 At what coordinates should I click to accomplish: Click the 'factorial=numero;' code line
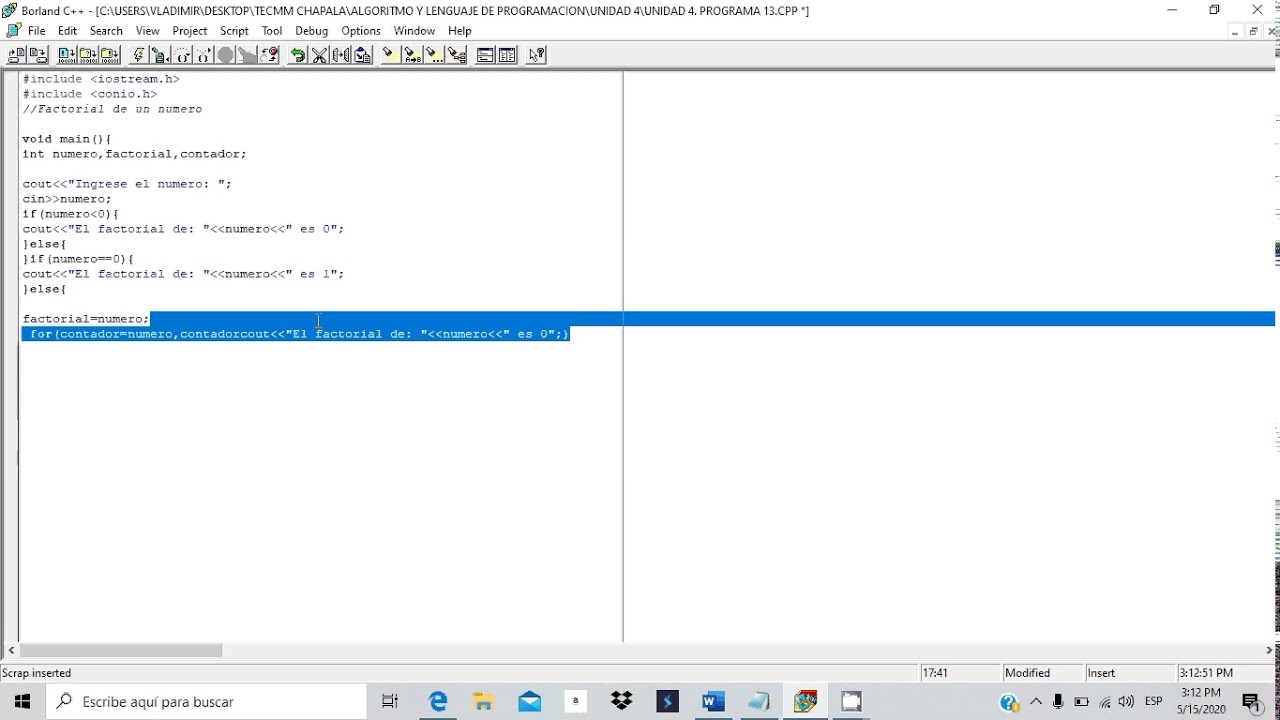tap(86, 319)
